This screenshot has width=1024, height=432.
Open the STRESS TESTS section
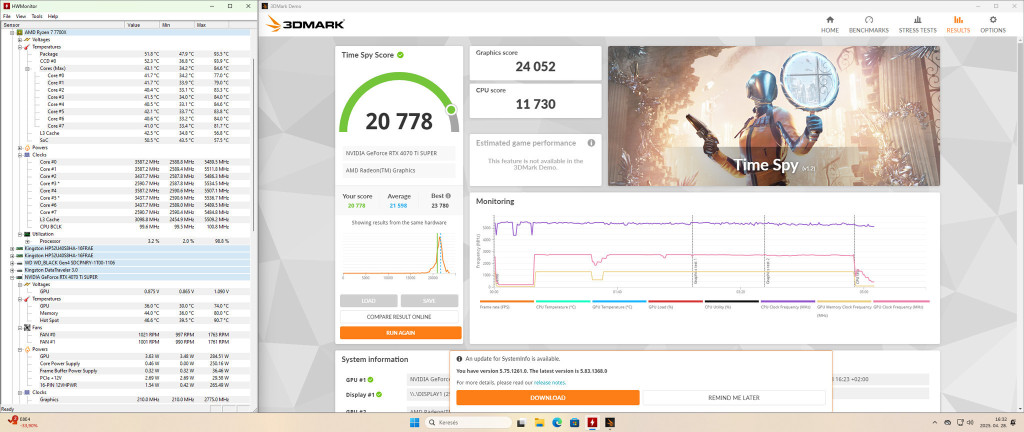[x=917, y=23]
